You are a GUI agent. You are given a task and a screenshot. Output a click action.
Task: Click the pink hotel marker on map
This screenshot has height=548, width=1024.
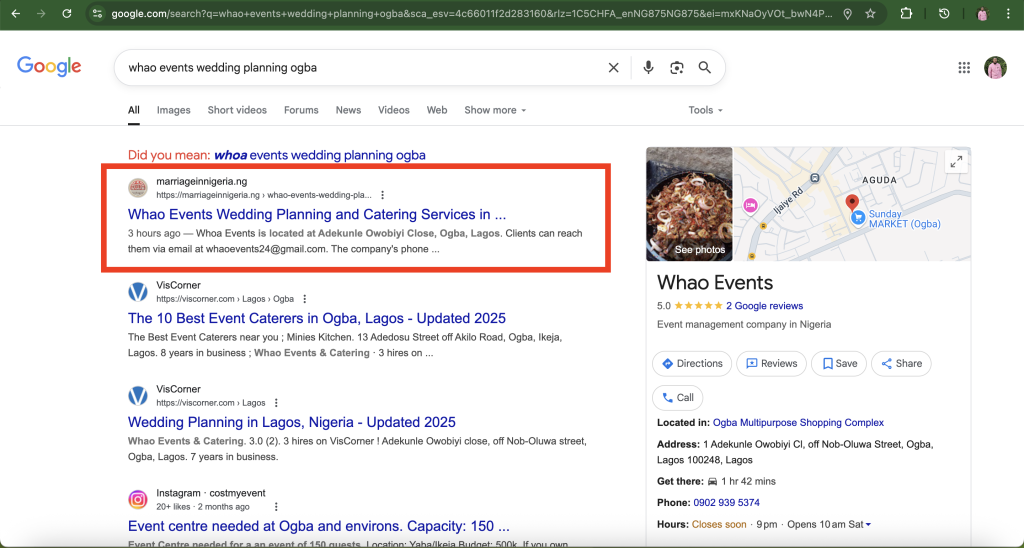pos(750,206)
